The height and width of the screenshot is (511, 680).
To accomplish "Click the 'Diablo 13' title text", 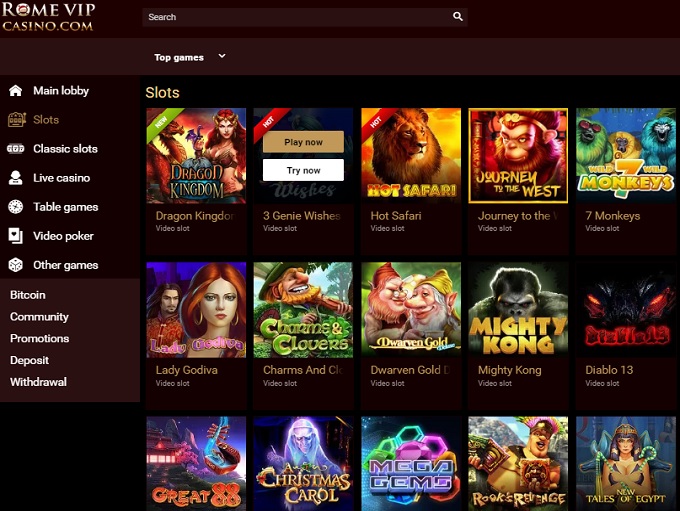I will pos(609,370).
